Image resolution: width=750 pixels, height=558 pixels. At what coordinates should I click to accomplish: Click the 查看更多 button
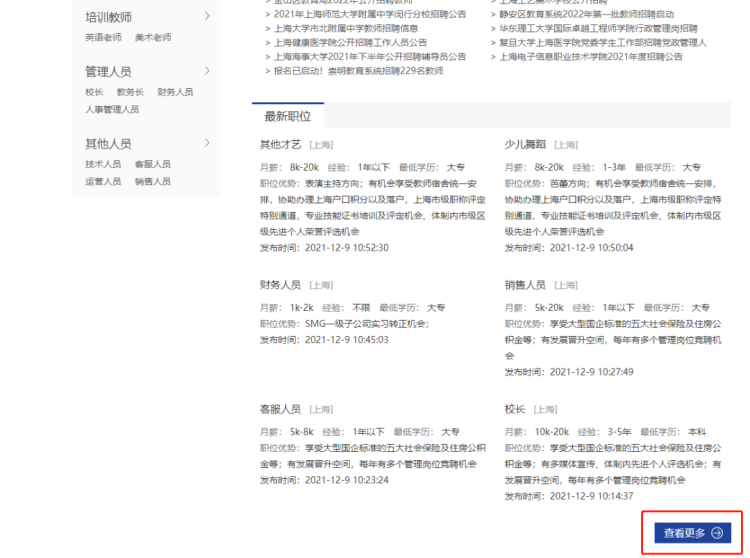[692, 533]
